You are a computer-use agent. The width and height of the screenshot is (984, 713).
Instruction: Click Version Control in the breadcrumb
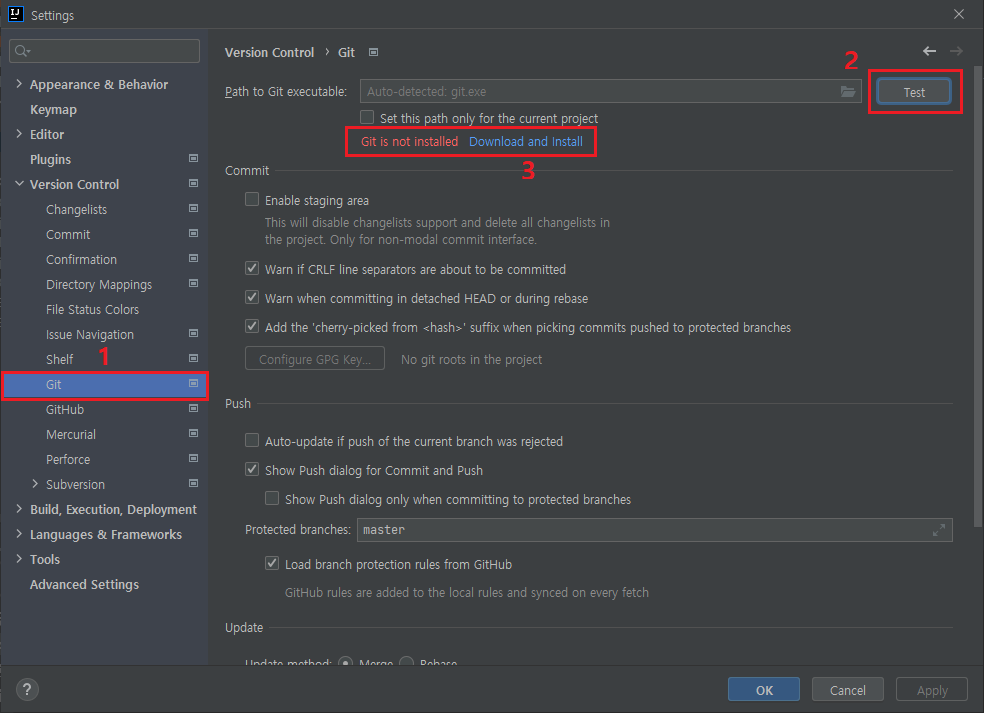click(269, 53)
